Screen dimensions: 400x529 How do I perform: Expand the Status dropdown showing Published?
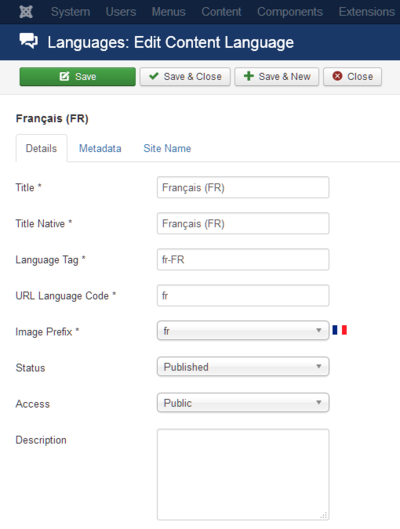pos(243,366)
